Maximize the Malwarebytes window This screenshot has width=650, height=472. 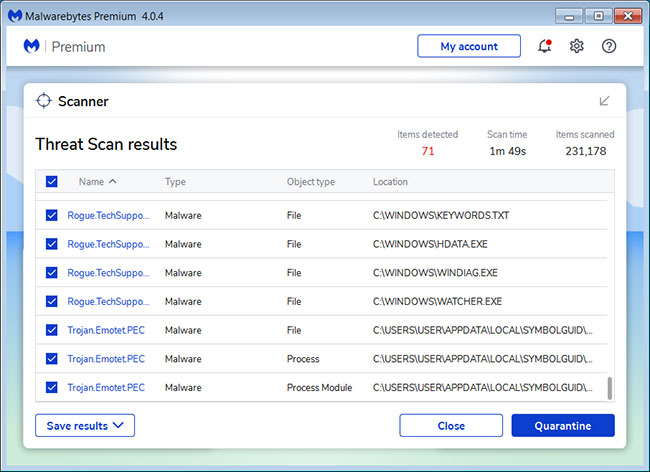[x=599, y=16]
